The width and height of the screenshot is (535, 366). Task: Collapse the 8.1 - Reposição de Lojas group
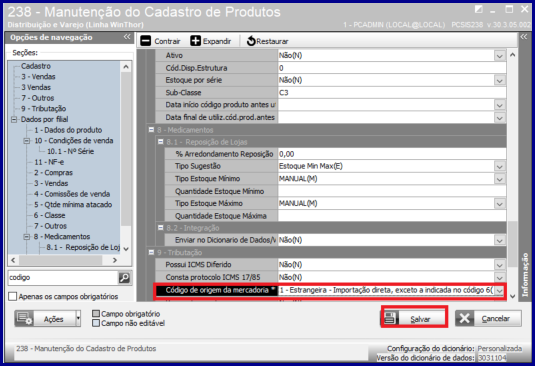[x=161, y=142]
